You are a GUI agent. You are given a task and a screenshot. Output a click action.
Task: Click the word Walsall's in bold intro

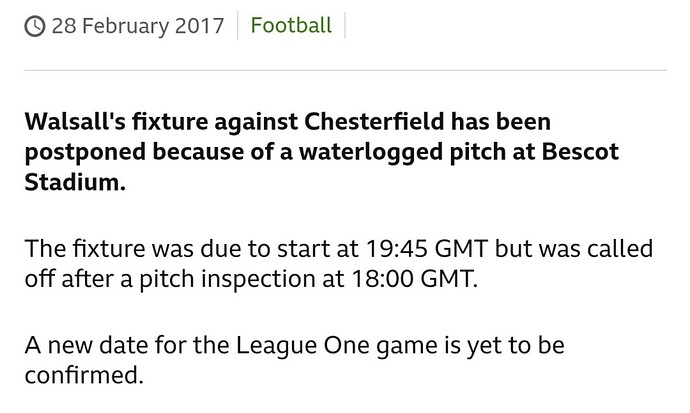[x=75, y=121]
